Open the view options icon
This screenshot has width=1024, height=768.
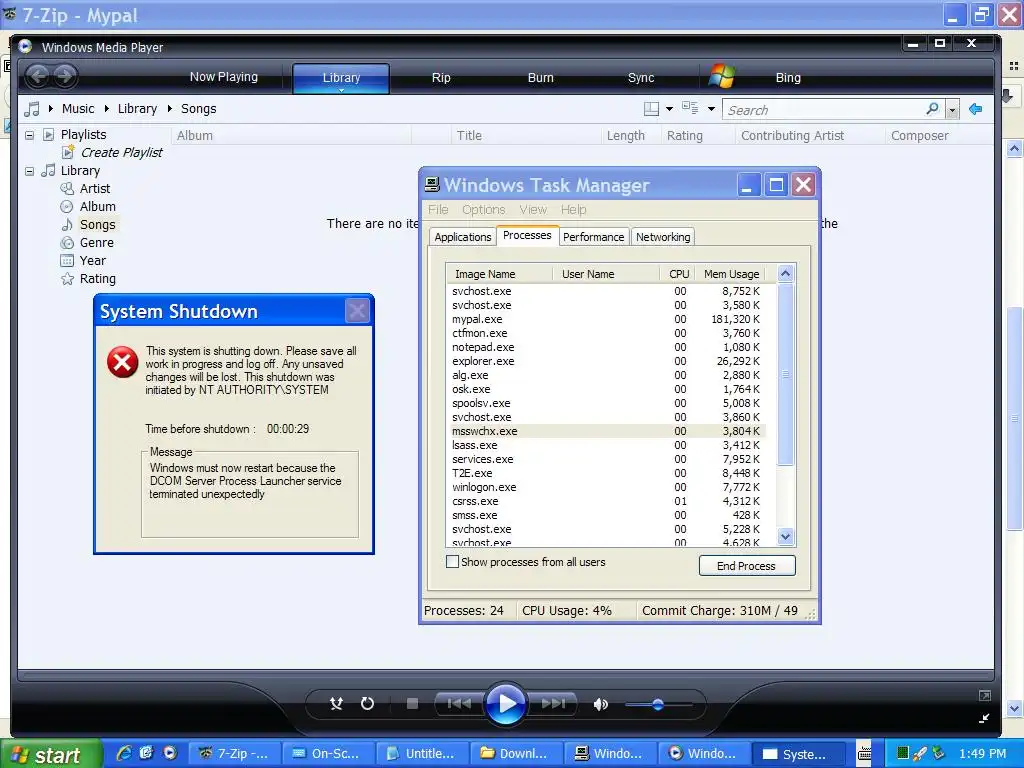point(690,108)
